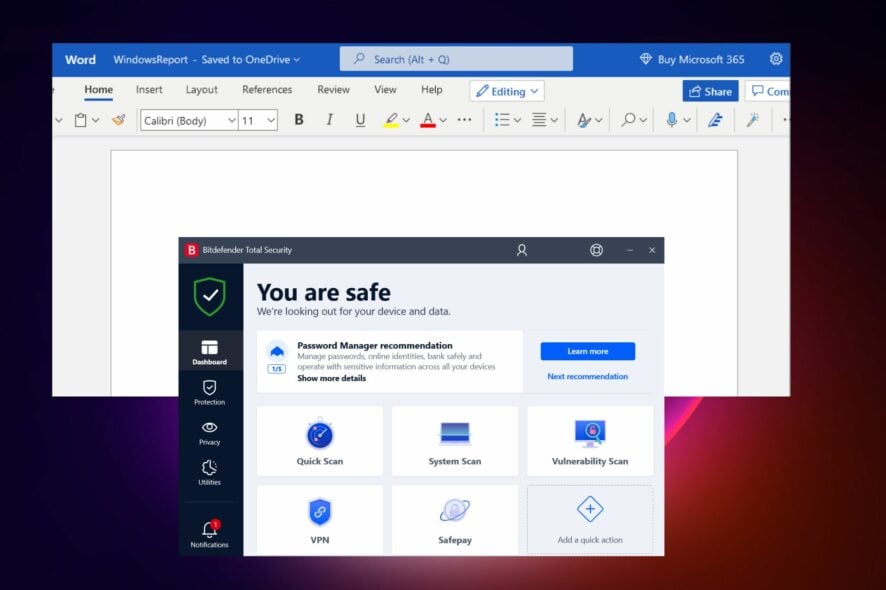This screenshot has height=590, width=886.
Task: Click inside the blank Word document page
Action: [424, 192]
